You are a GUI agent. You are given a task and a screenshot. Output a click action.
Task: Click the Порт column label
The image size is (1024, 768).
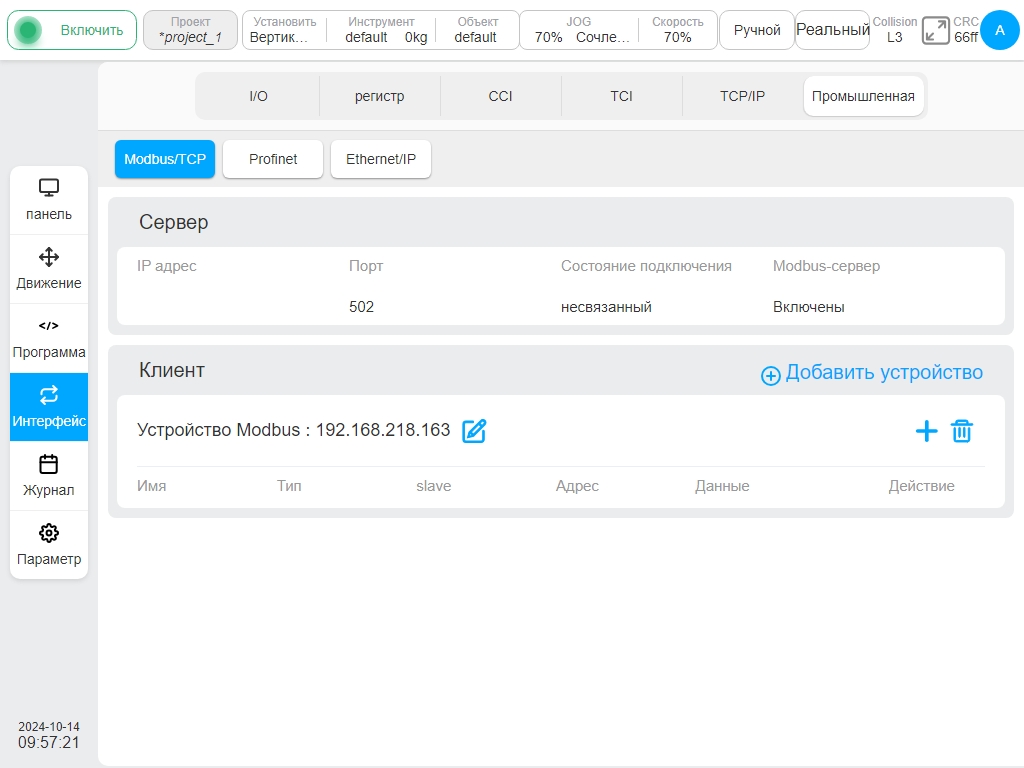[366, 266]
